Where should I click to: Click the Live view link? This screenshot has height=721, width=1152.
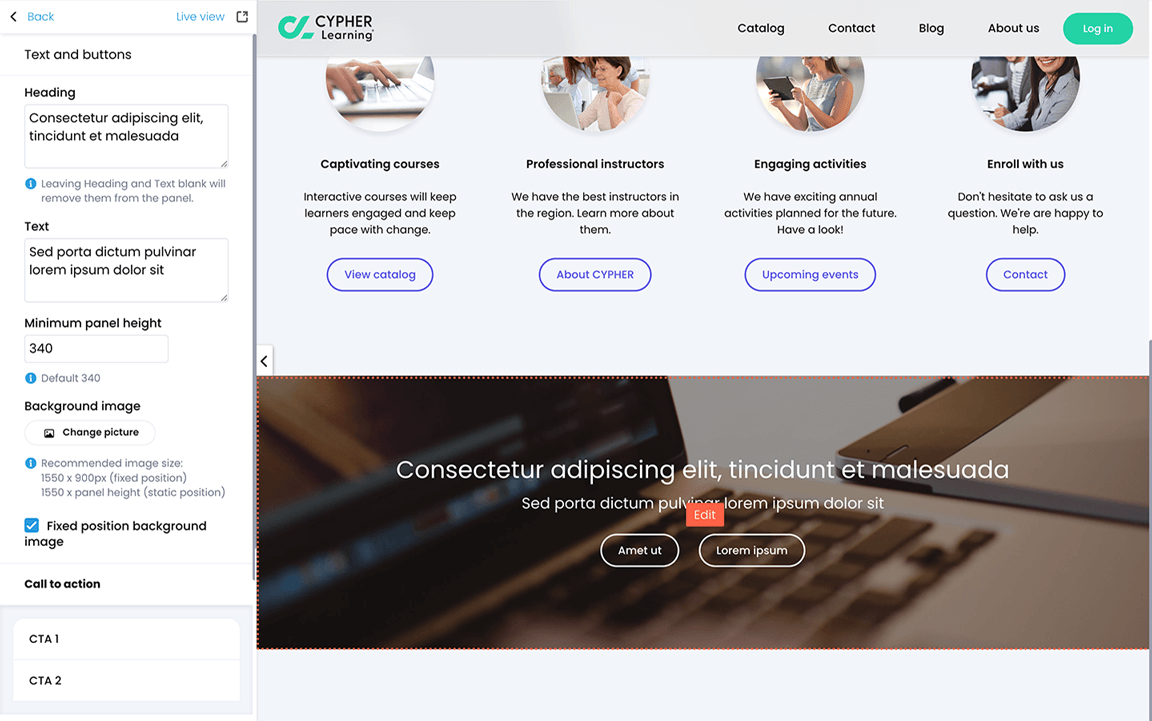pos(200,16)
